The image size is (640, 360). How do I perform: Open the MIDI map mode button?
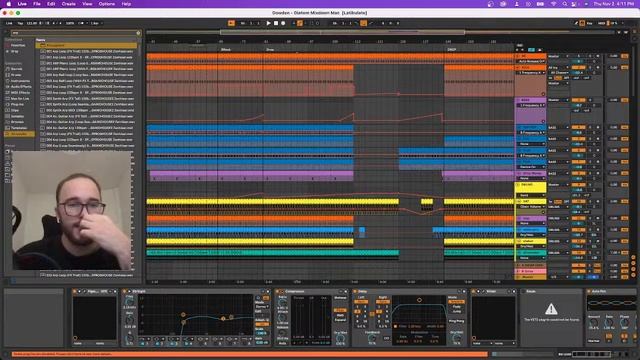tap(601, 23)
